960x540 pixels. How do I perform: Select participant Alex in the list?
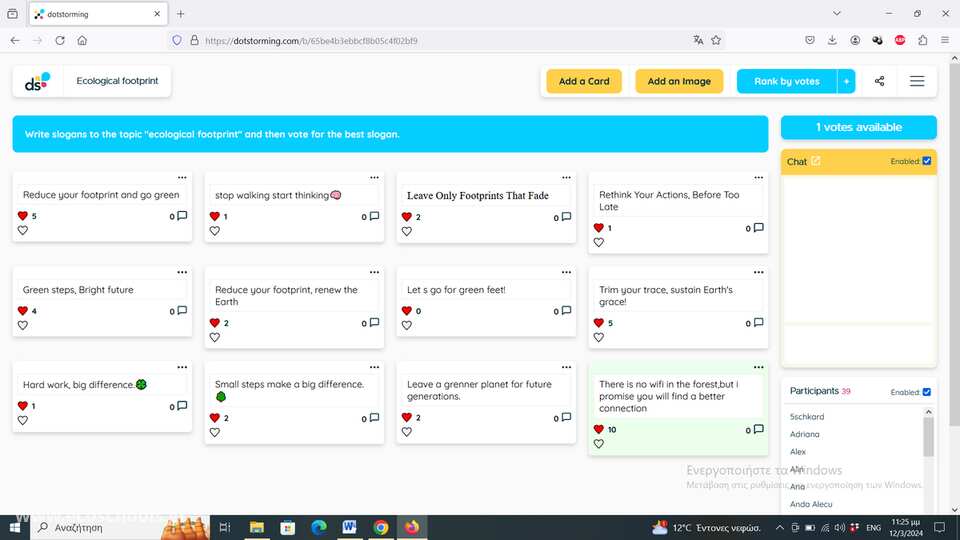coord(798,451)
